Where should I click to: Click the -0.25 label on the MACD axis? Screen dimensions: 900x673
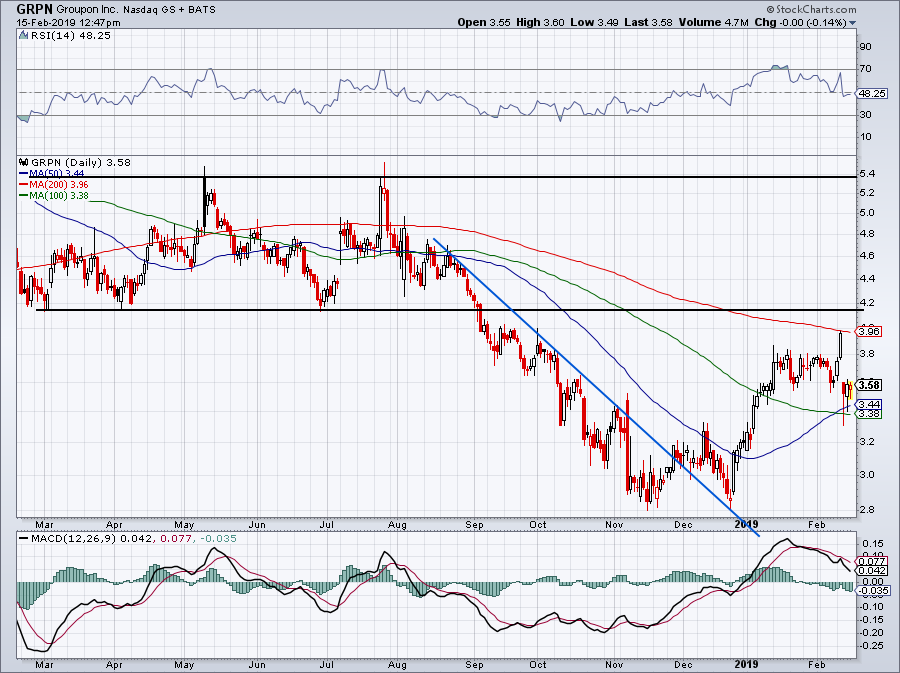click(871, 646)
